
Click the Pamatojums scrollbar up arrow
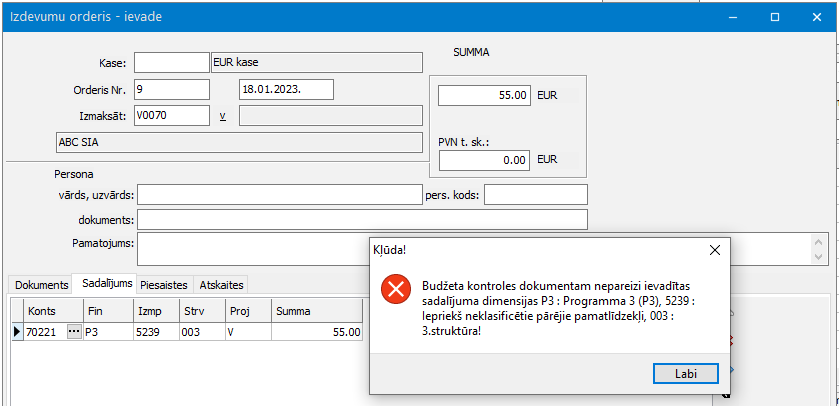point(817,242)
